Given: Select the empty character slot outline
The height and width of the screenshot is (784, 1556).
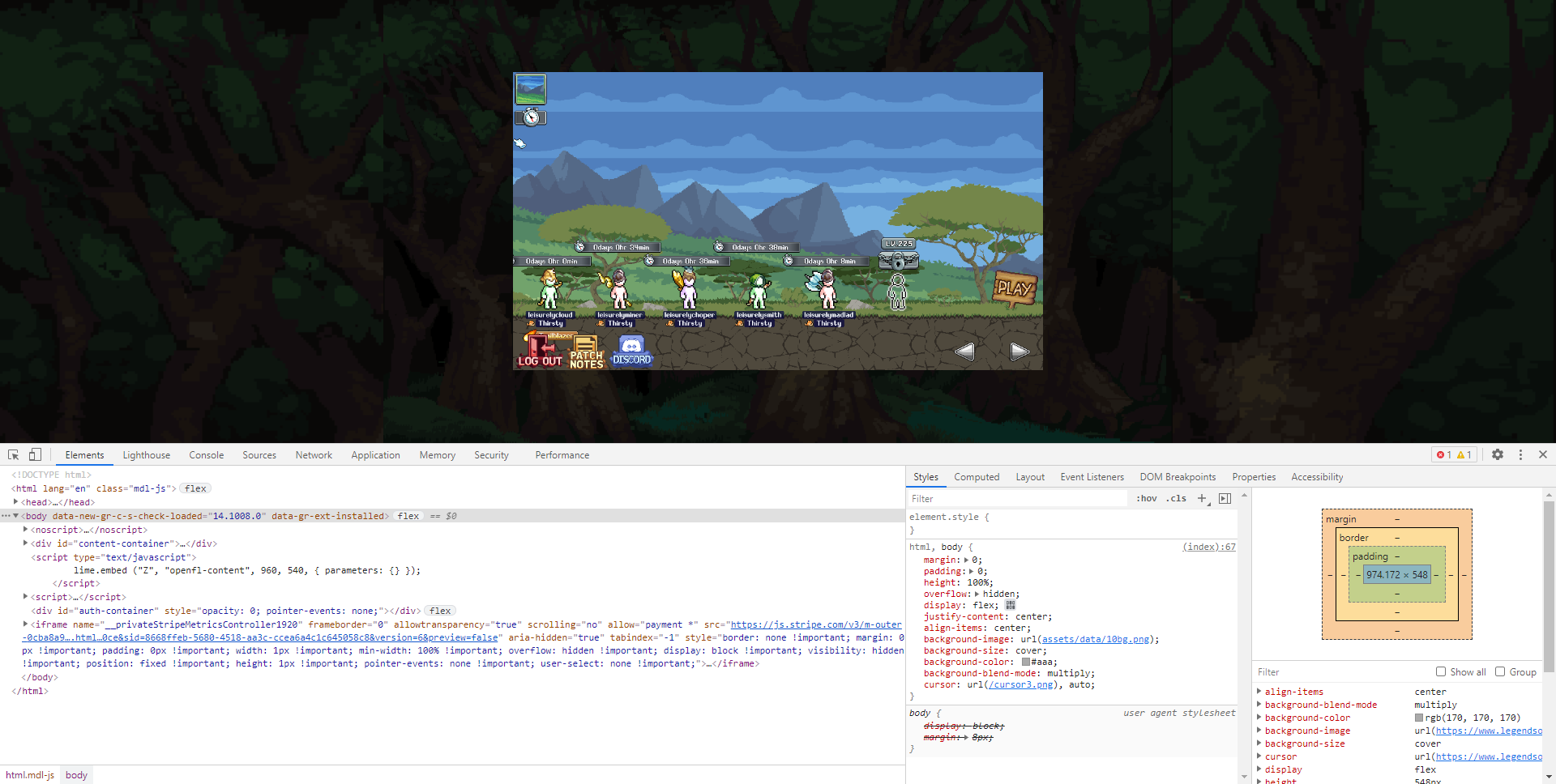Looking at the screenshot, I should point(897,292).
